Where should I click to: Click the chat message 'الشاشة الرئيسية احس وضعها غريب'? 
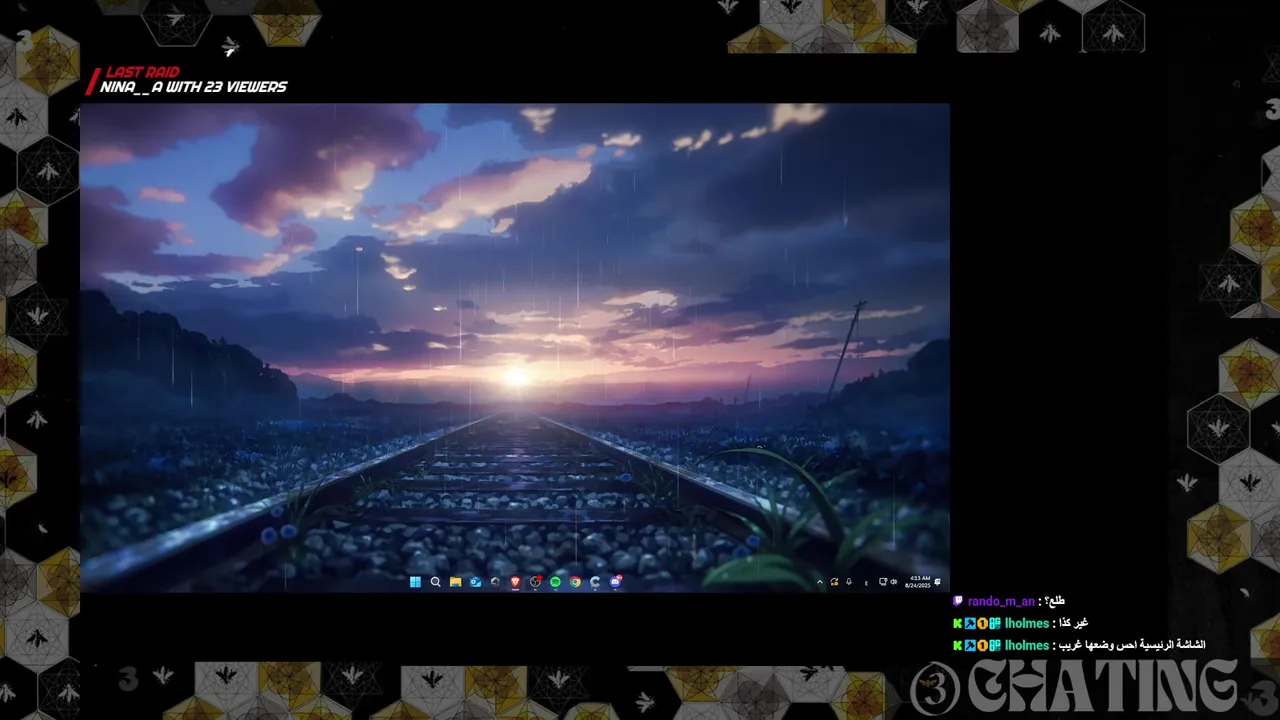click(x=1133, y=645)
